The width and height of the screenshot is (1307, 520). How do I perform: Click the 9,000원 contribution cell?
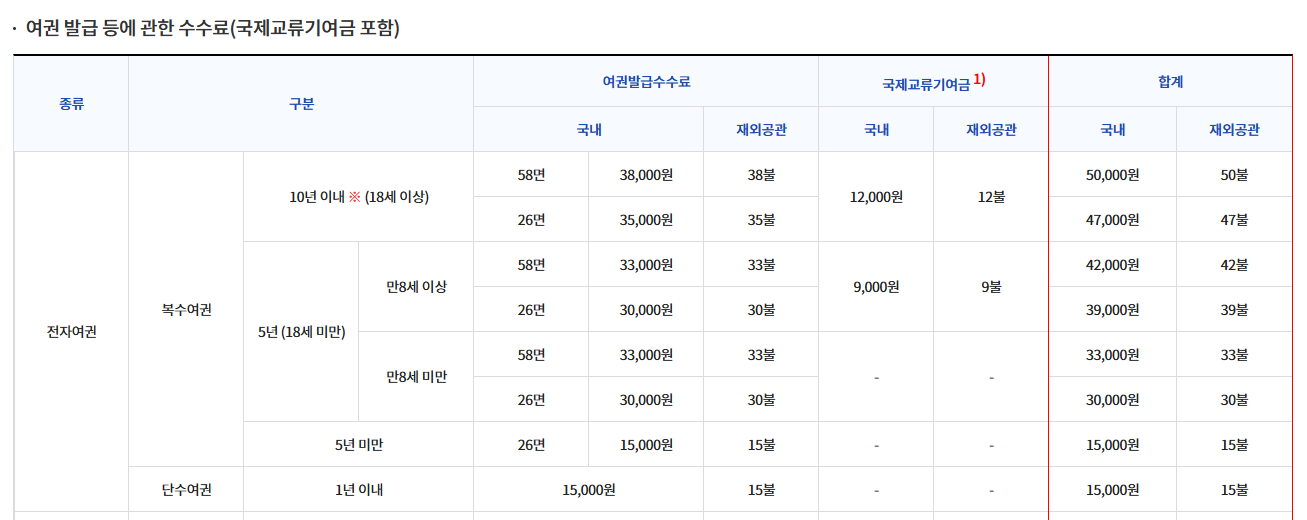click(876, 287)
